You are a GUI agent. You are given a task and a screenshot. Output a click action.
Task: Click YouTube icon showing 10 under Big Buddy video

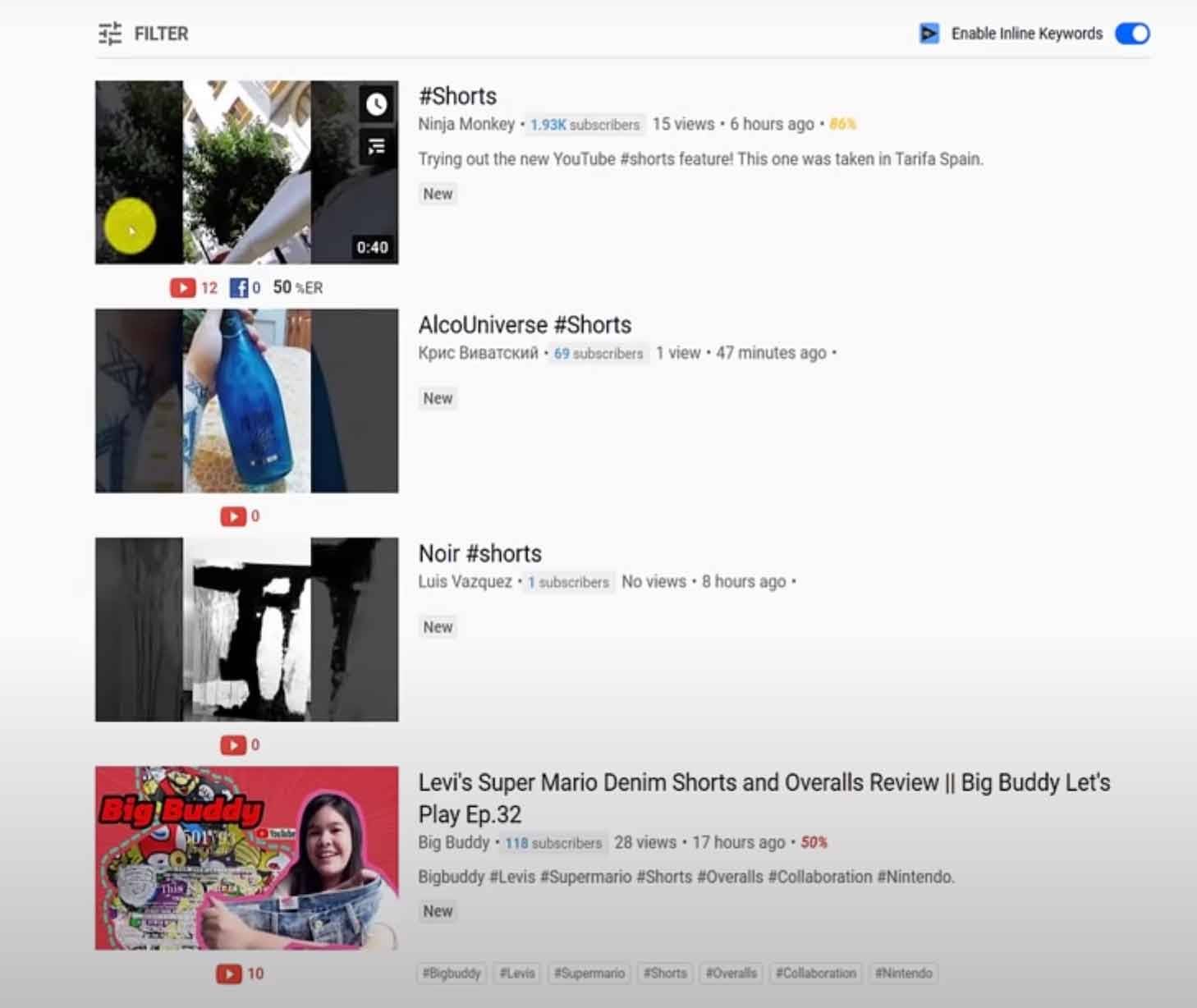point(229,974)
